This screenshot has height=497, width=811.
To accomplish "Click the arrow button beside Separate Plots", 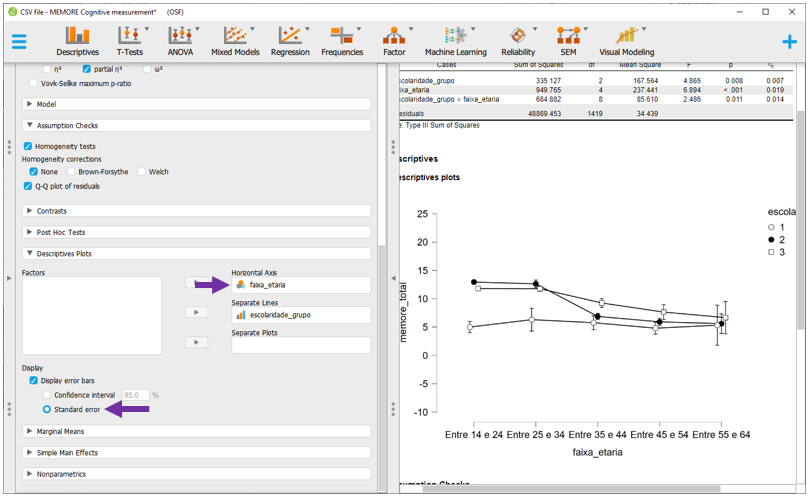I will click(197, 342).
